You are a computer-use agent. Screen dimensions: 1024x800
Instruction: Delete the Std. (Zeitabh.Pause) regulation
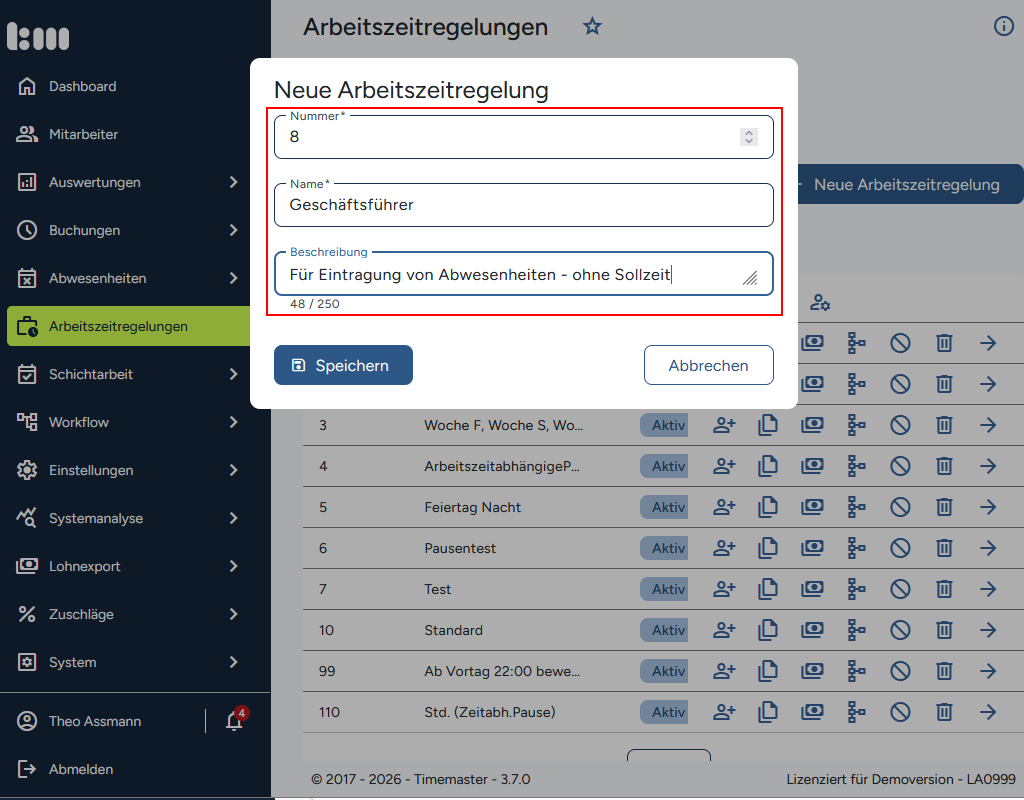pyautogui.click(x=944, y=712)
